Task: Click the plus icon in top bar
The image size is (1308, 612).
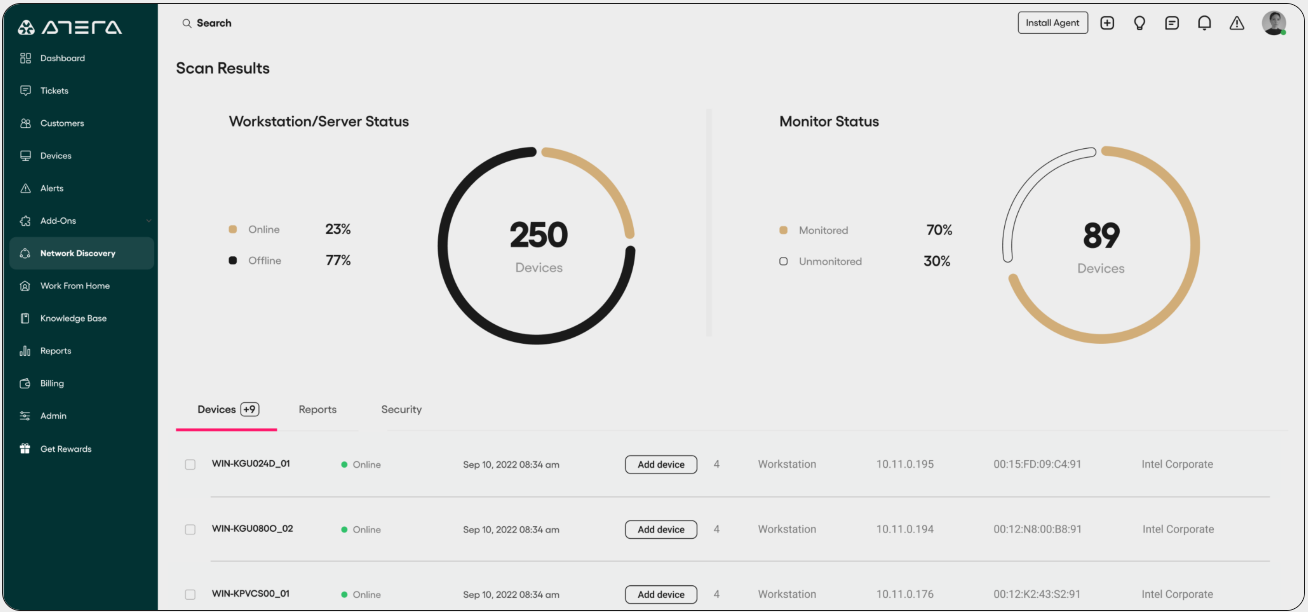Action: click(1107, 23)
